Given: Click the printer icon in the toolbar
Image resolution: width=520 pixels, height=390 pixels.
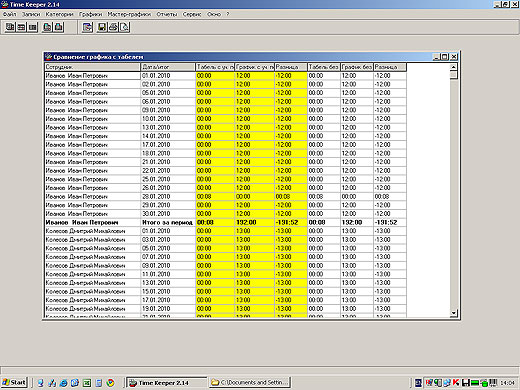Looking at the screenshot, I should pyautogui.click(x=113, y=27).
